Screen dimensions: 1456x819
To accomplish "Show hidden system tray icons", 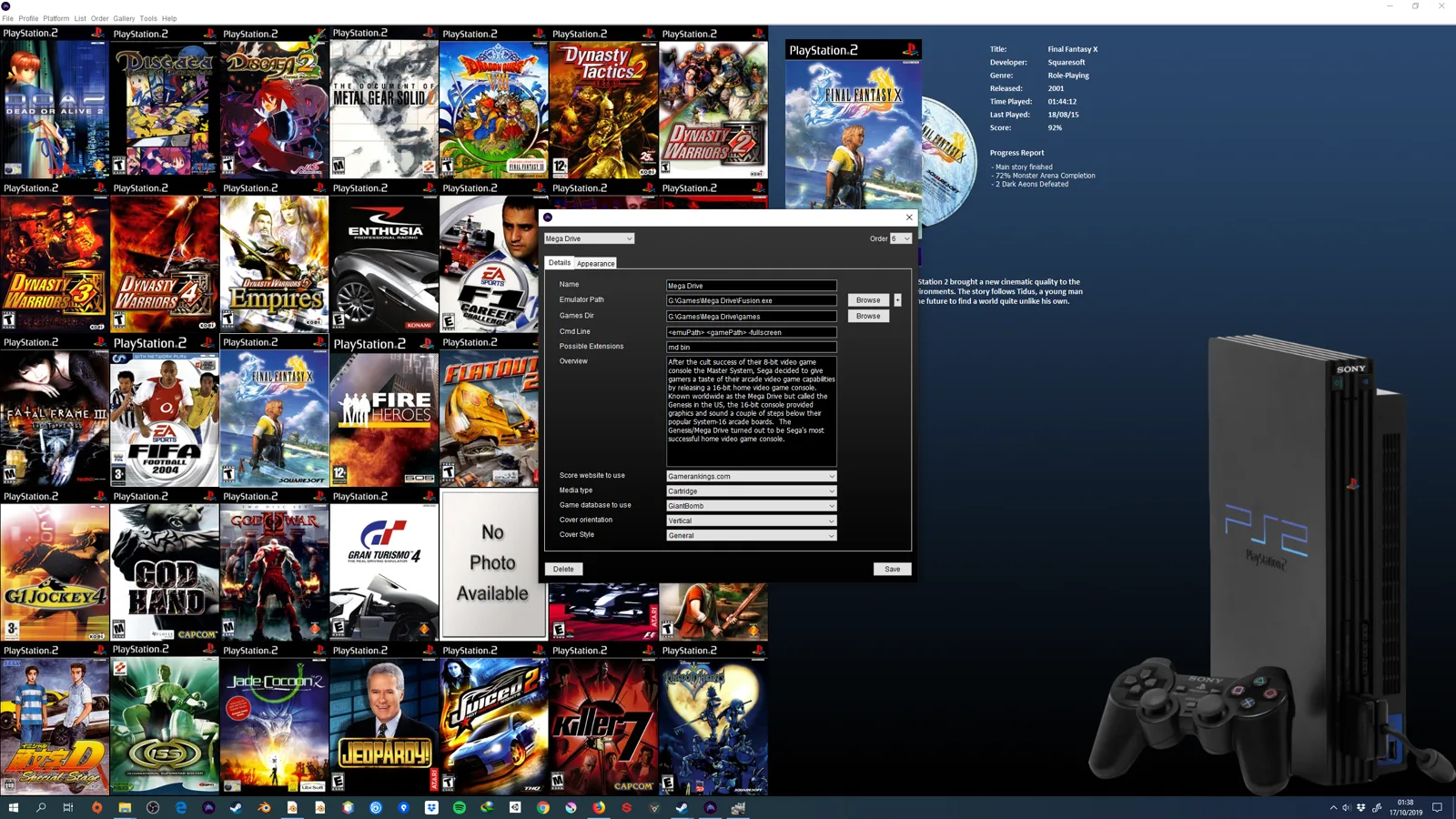I will tap(1333, 807).
